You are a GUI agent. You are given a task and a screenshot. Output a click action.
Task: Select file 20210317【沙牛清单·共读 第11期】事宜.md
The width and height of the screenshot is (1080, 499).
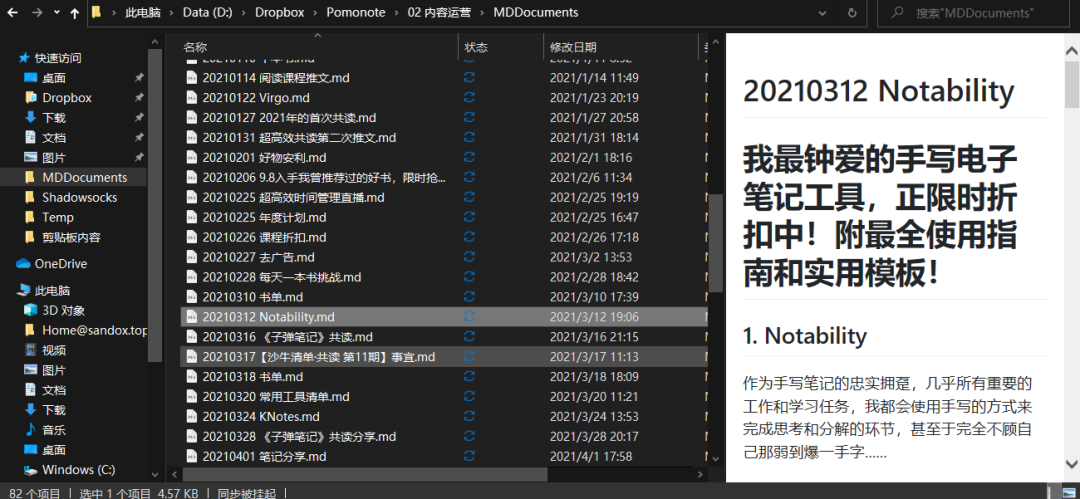pyautogui.click(x=318, y=358)
